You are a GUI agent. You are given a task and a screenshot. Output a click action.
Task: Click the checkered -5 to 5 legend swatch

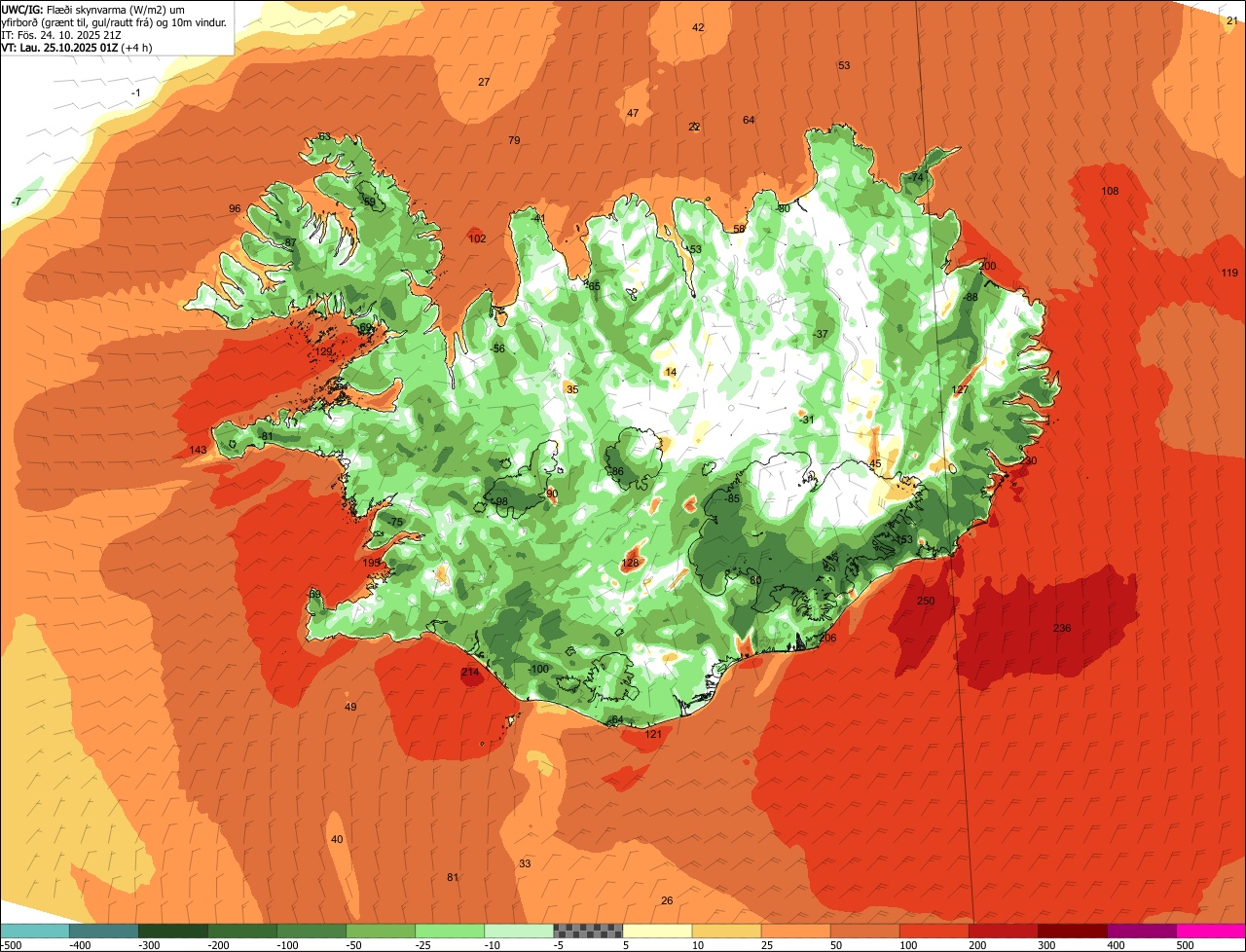pyautogui.click(x=587, y=931)
